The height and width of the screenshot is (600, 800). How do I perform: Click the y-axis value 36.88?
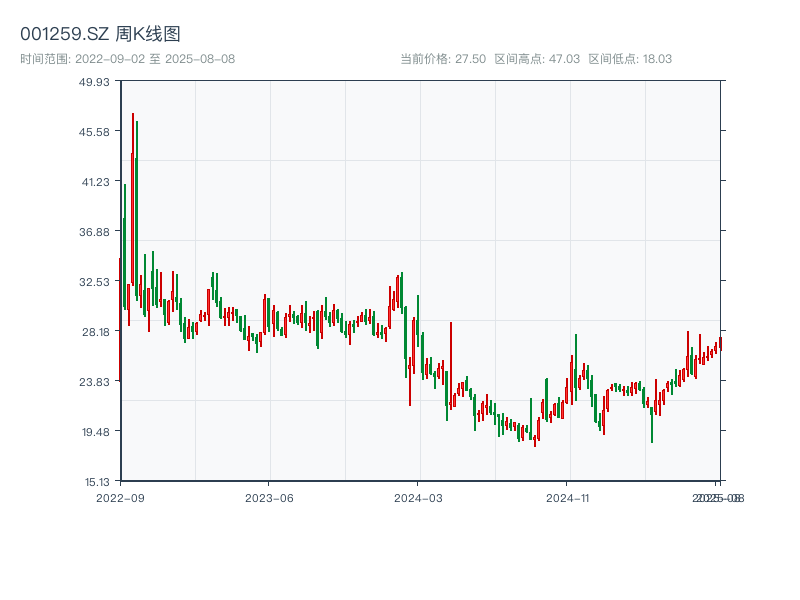pos(94,232)
